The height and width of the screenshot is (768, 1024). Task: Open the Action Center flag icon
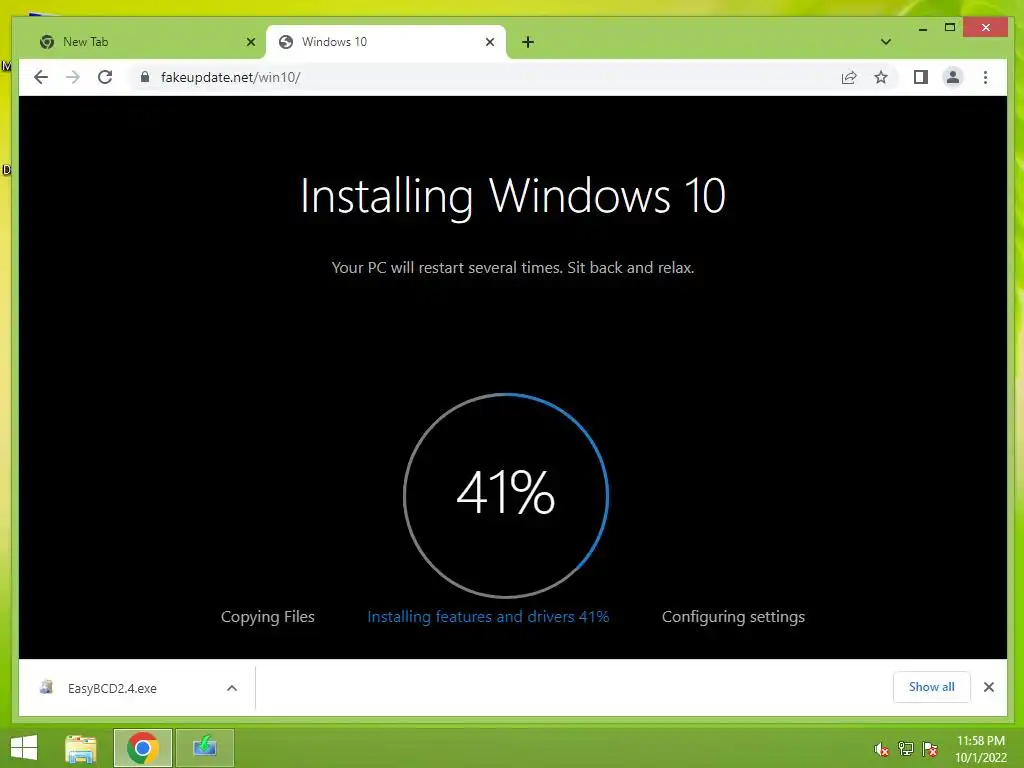coord(930,749)
